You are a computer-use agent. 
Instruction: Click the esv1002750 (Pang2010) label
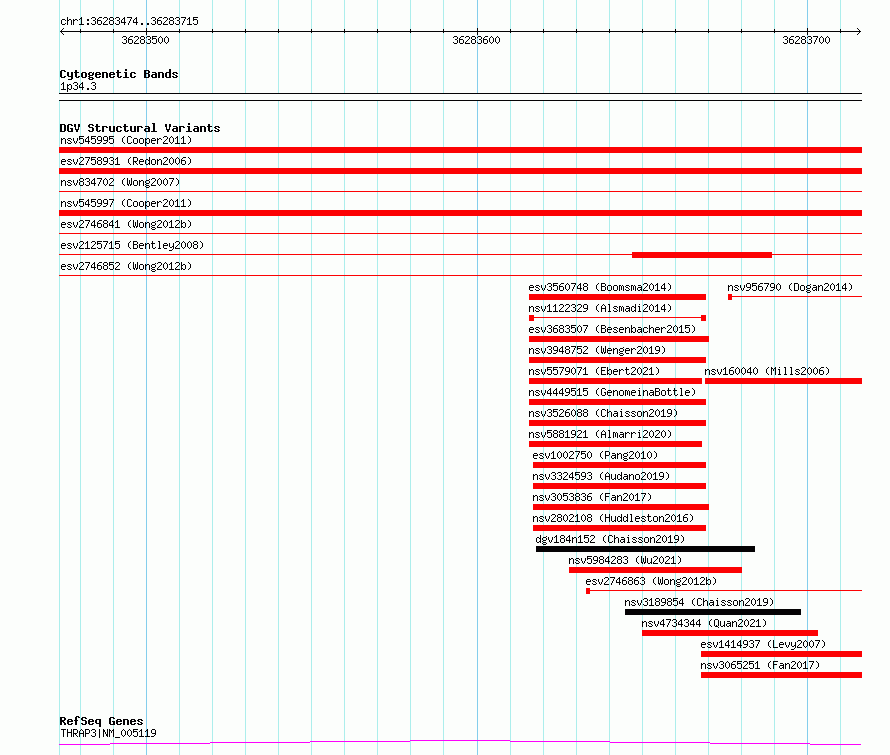click(595, 455)
